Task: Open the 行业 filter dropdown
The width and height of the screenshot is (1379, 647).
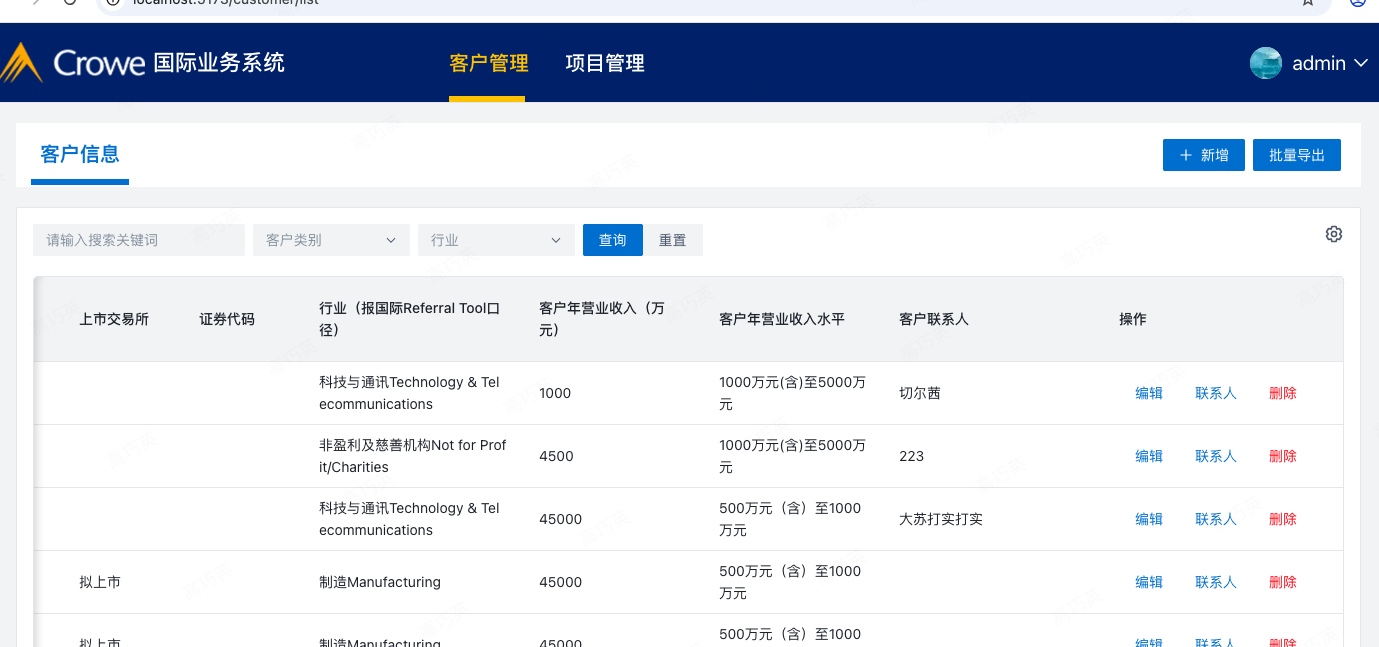Action: [x=496, y=240]
